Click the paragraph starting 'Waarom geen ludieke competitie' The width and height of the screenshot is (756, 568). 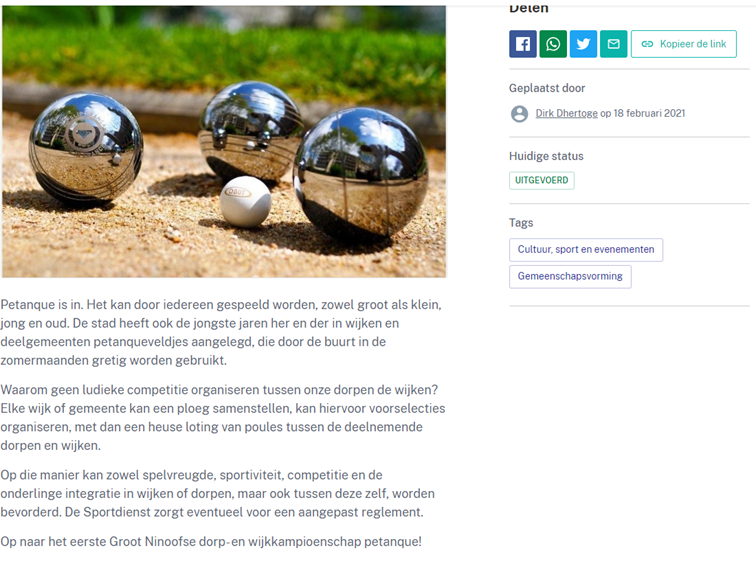[x=223, y=418]
